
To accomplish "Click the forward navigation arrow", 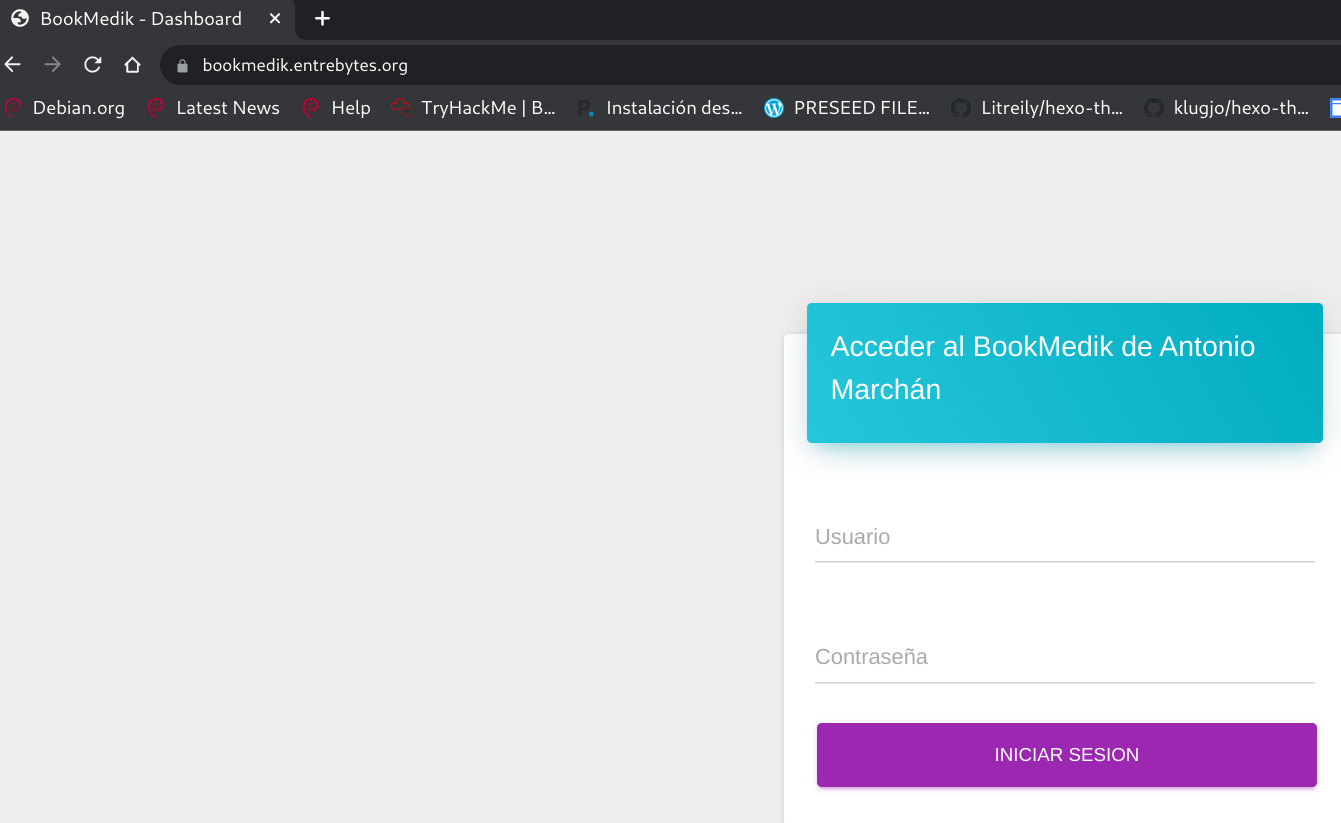I will [53, 65].
